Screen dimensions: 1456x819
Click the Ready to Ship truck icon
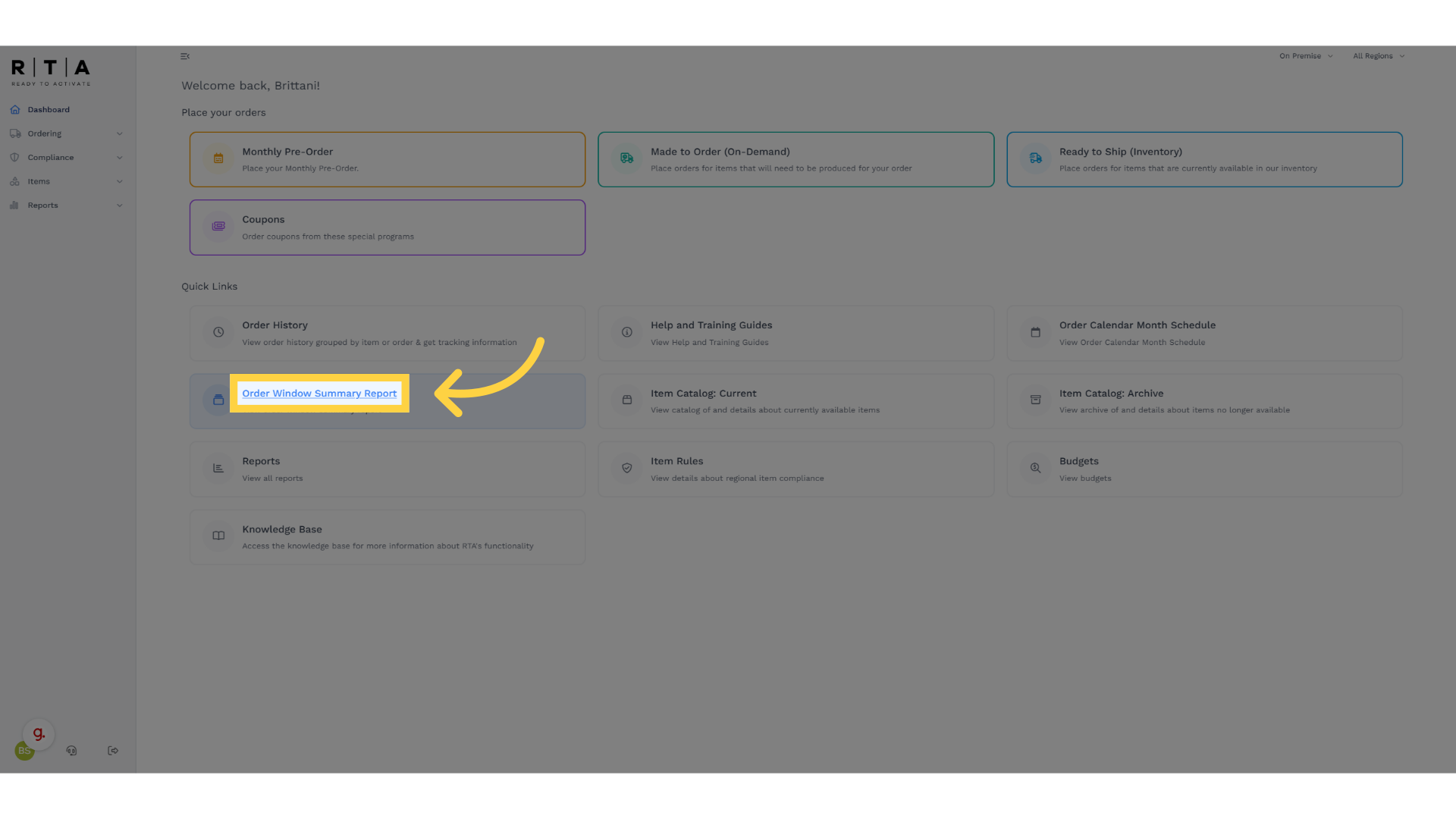pyautogui.click(x=1036, y=158)
